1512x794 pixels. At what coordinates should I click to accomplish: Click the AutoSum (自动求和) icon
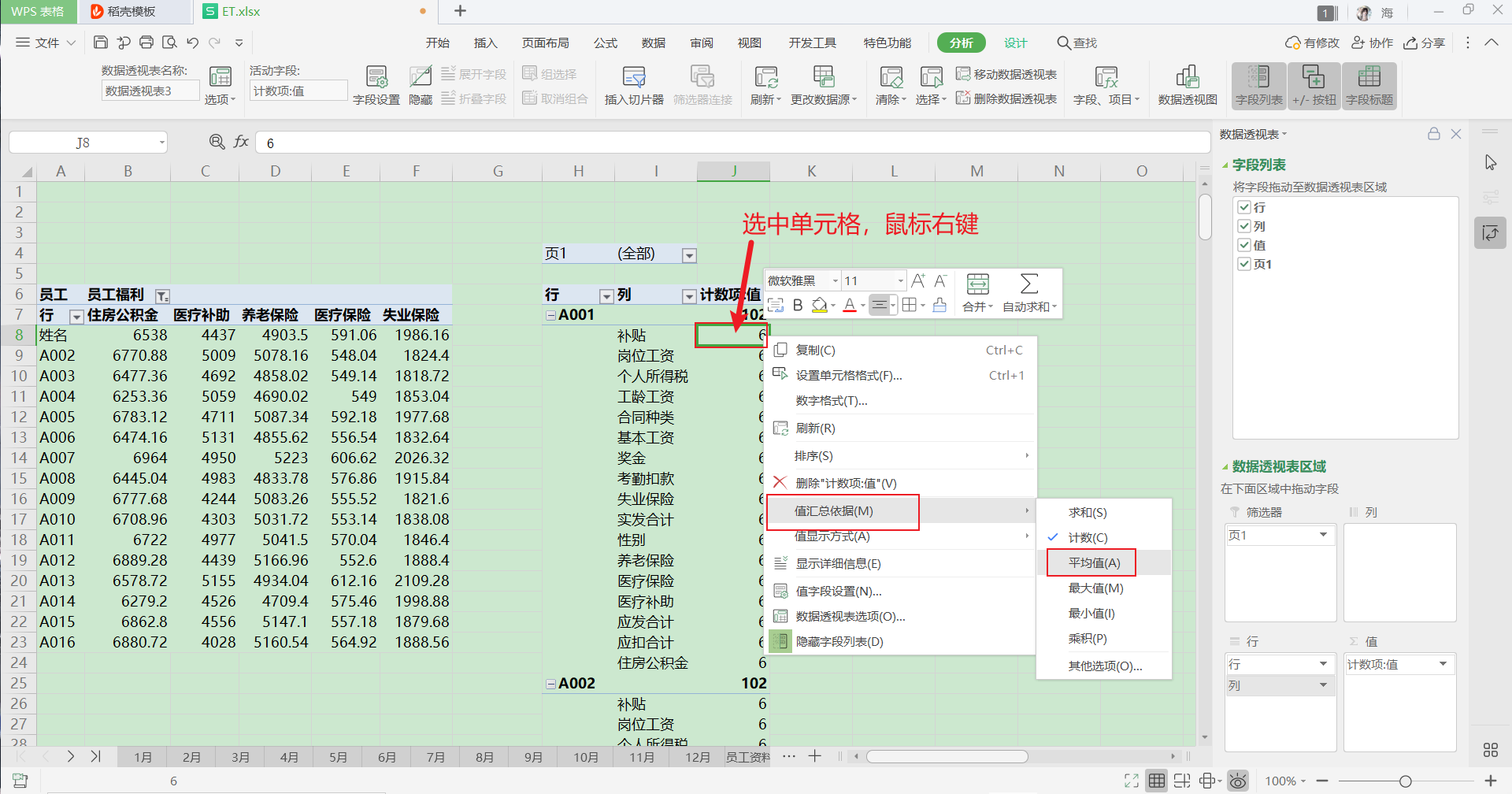1029,293
